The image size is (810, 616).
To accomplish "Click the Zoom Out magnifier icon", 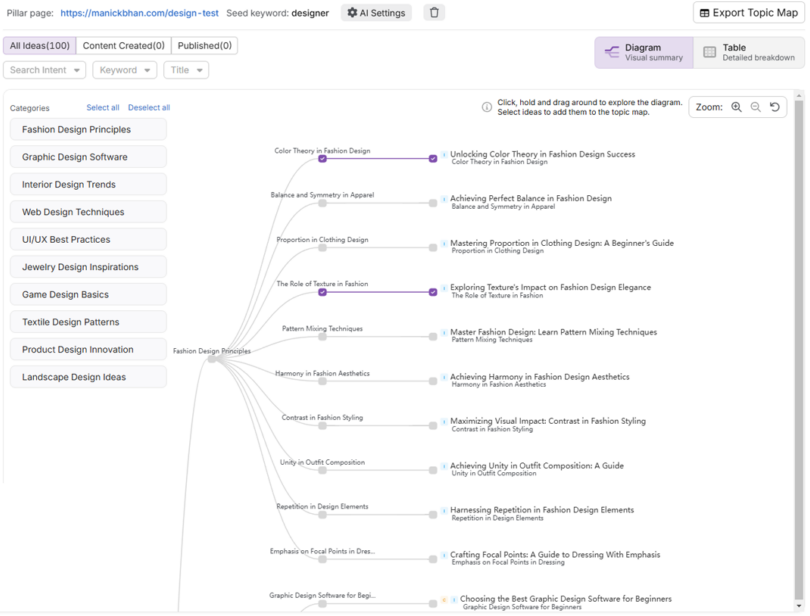I will click(x=755, y=106).
